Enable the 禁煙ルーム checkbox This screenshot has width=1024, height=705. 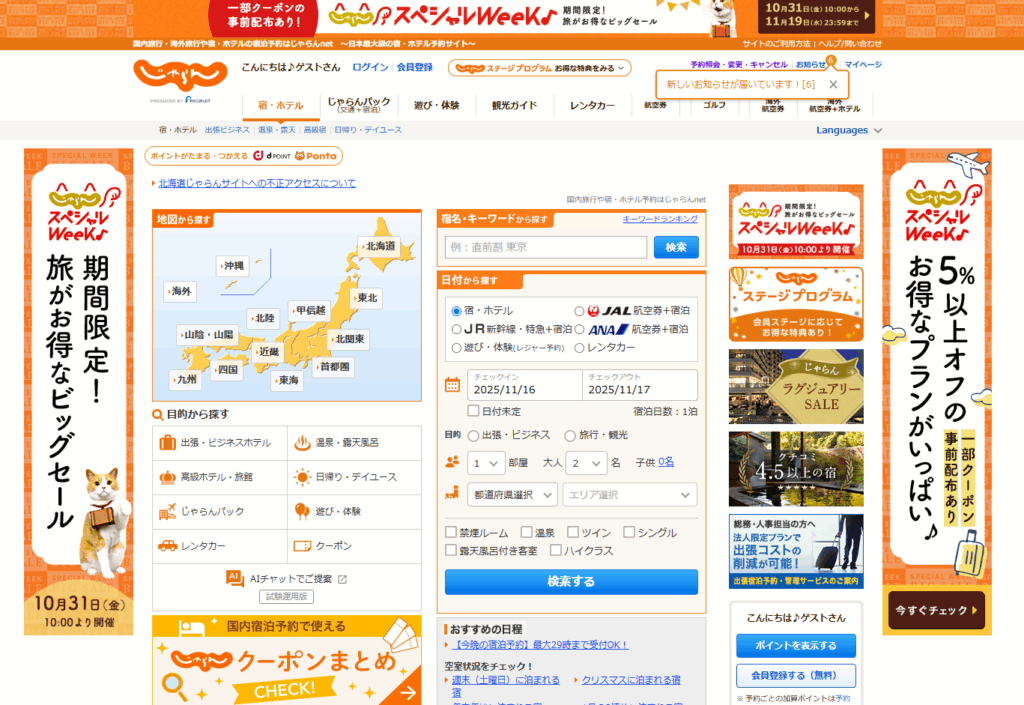point(451,532)
